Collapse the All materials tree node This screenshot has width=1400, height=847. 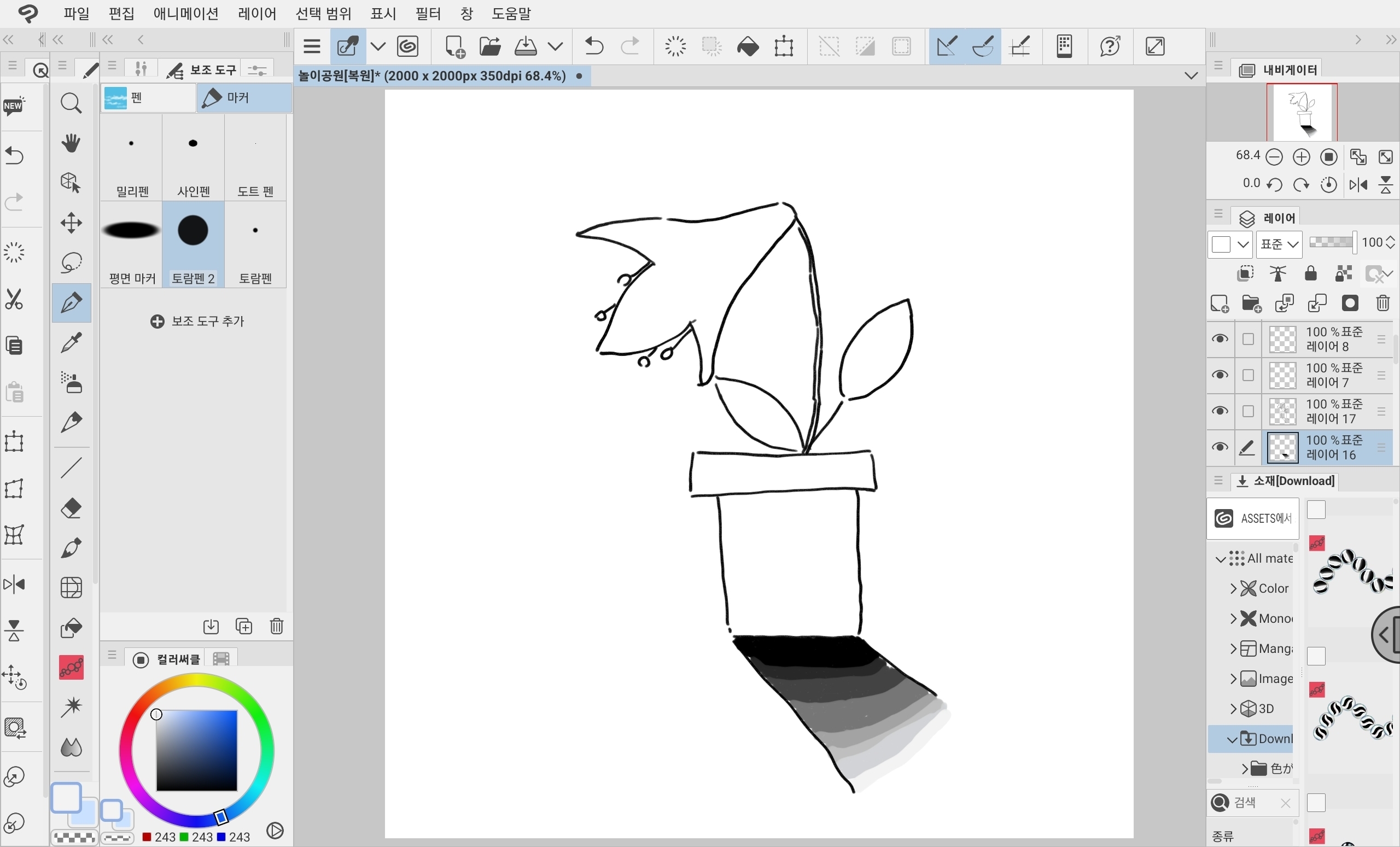(x=1220, y=559)
